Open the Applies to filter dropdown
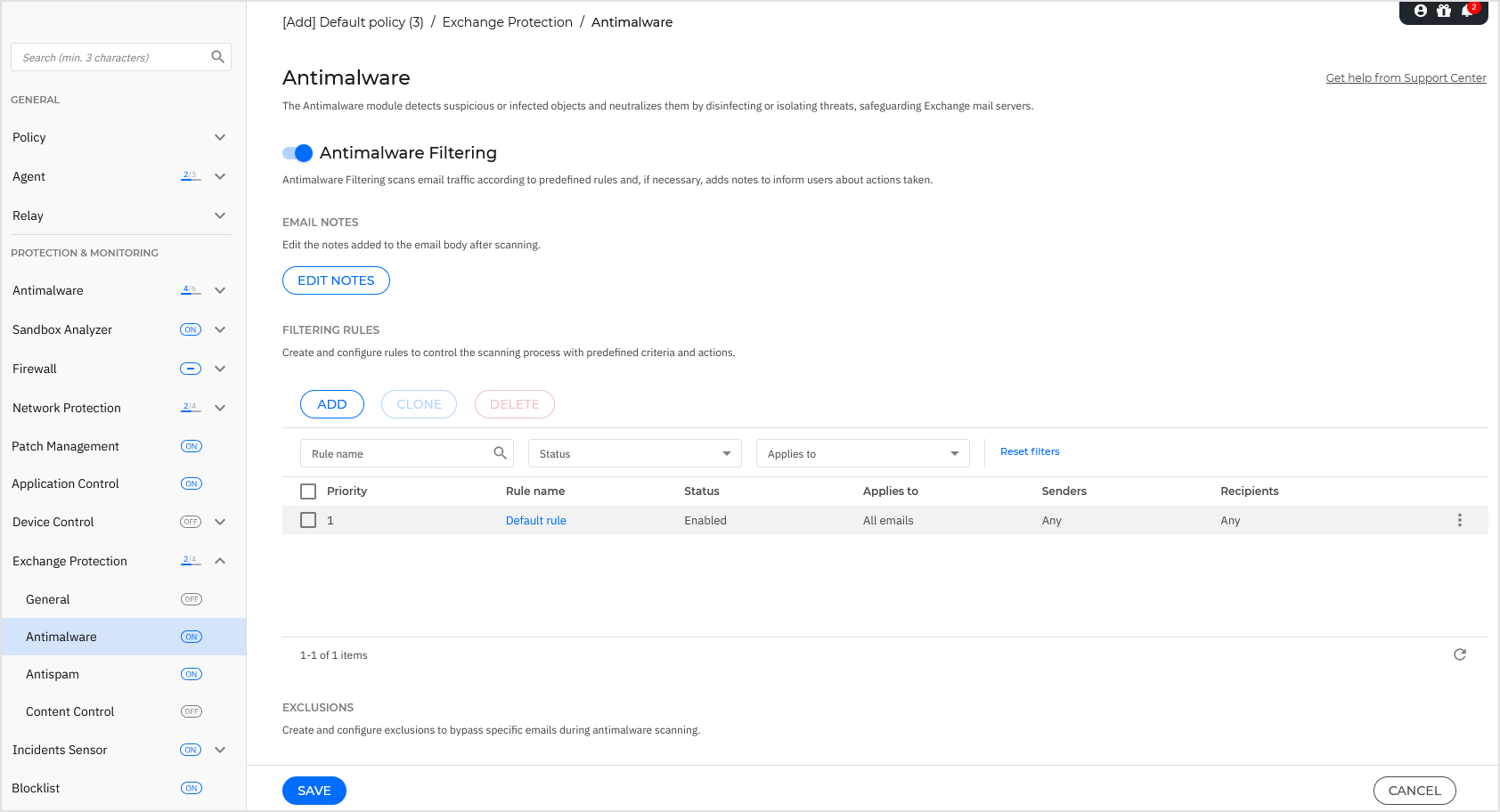This screenshot has width=1500, height=812. [x=862, y=452]
